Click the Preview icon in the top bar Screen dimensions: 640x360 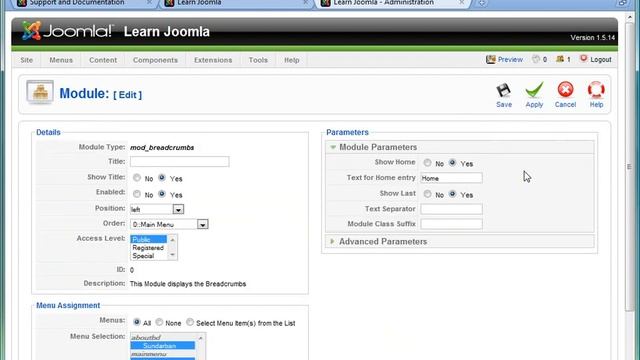[x=491, y=60]
